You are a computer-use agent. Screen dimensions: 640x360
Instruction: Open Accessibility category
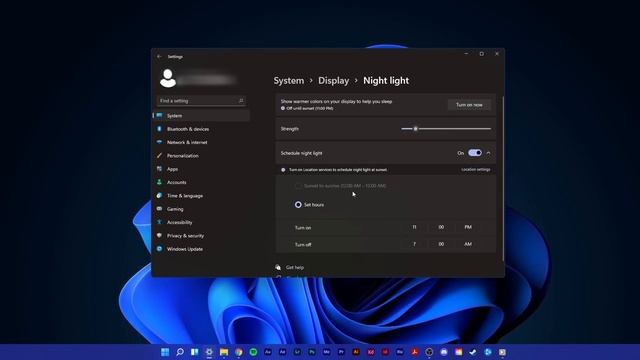201,222
